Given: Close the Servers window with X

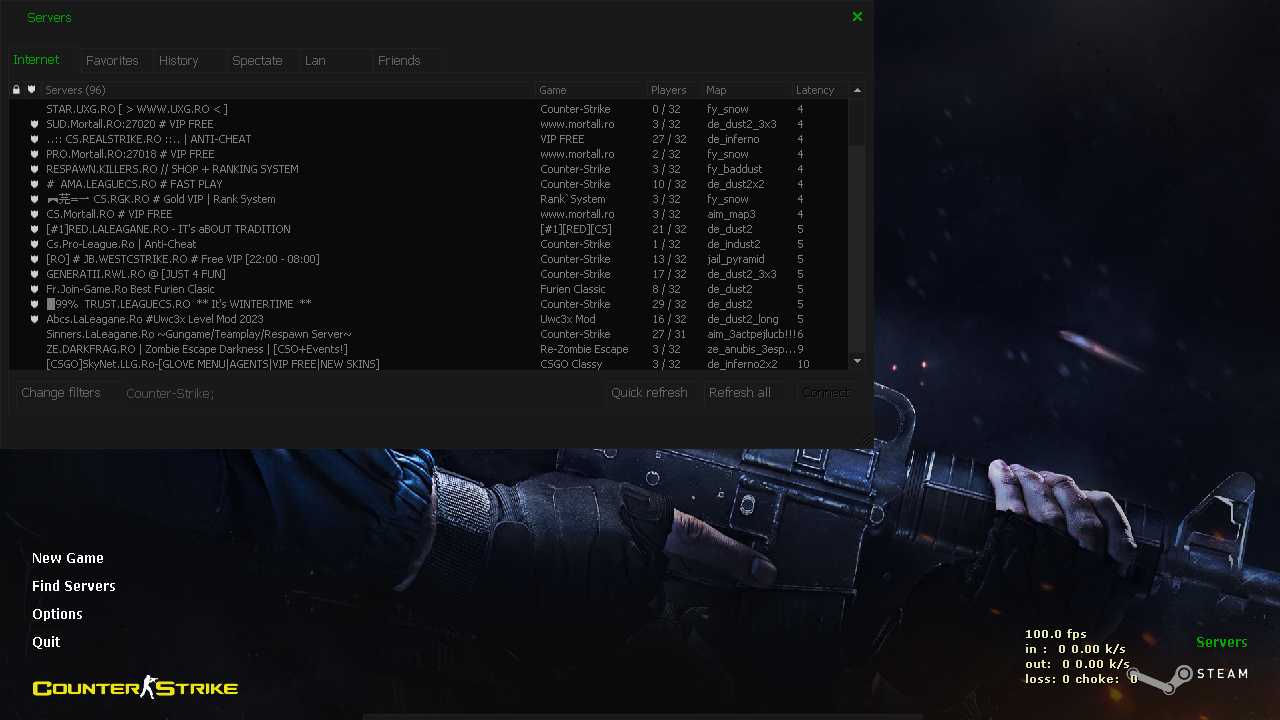Looking at the screenshot, I should 857,17.
